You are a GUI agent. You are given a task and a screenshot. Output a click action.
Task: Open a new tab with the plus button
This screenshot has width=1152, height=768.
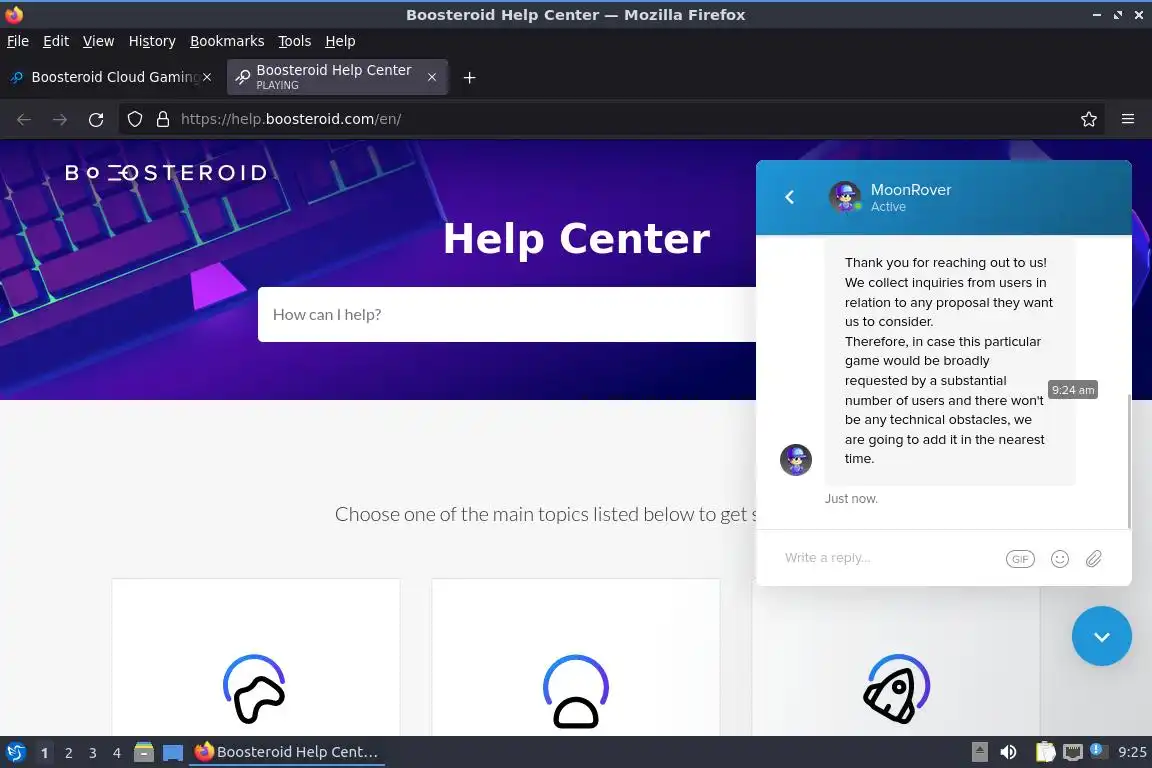tap(469, 77)
